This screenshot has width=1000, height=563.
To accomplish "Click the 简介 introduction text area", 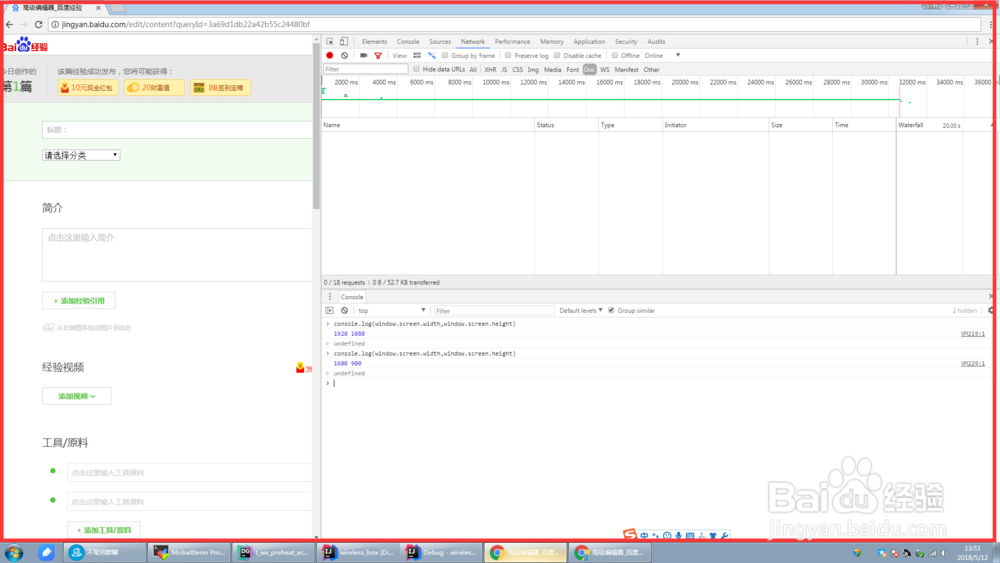I will tap(177, 254).
